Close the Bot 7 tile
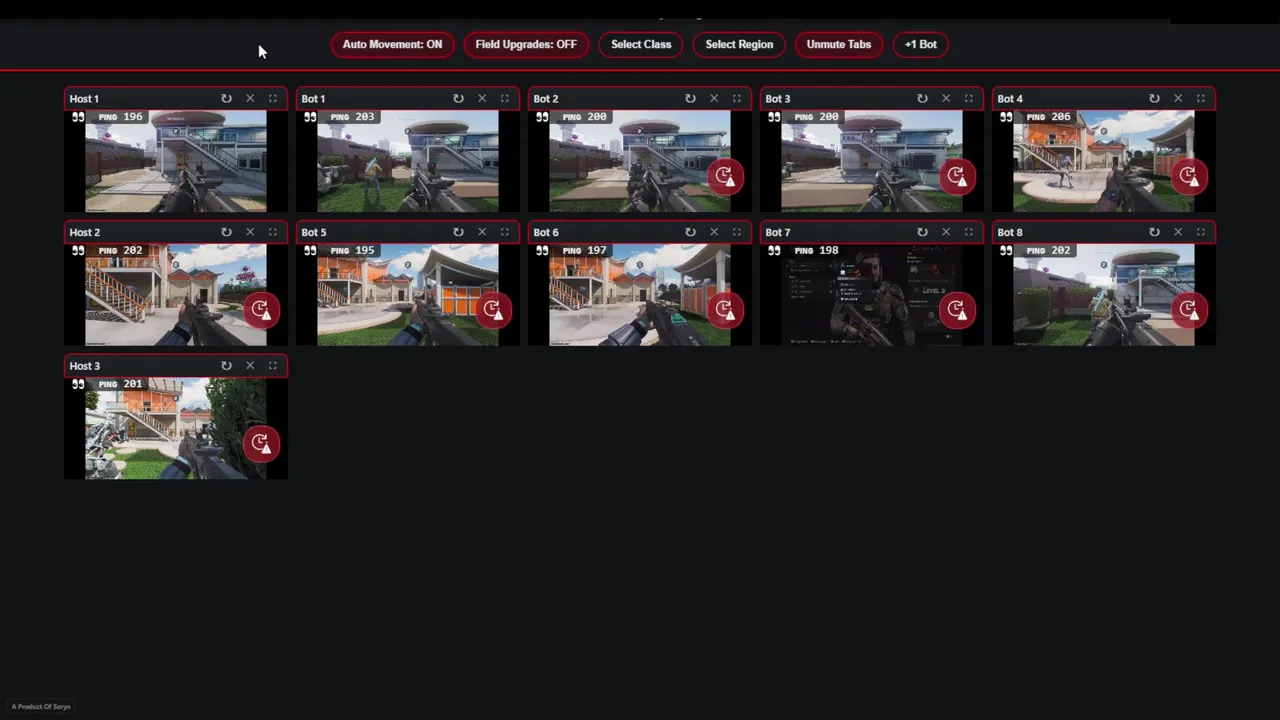This screenshot has height=720, width=1280. pyautogui.click(x=946, y=232)
